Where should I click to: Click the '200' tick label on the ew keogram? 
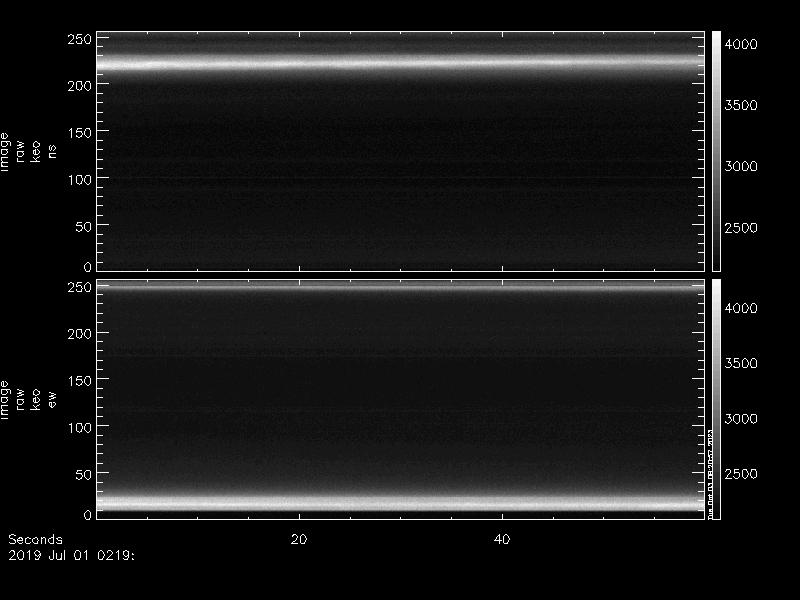pyautogui.click(x=80, y=334)
